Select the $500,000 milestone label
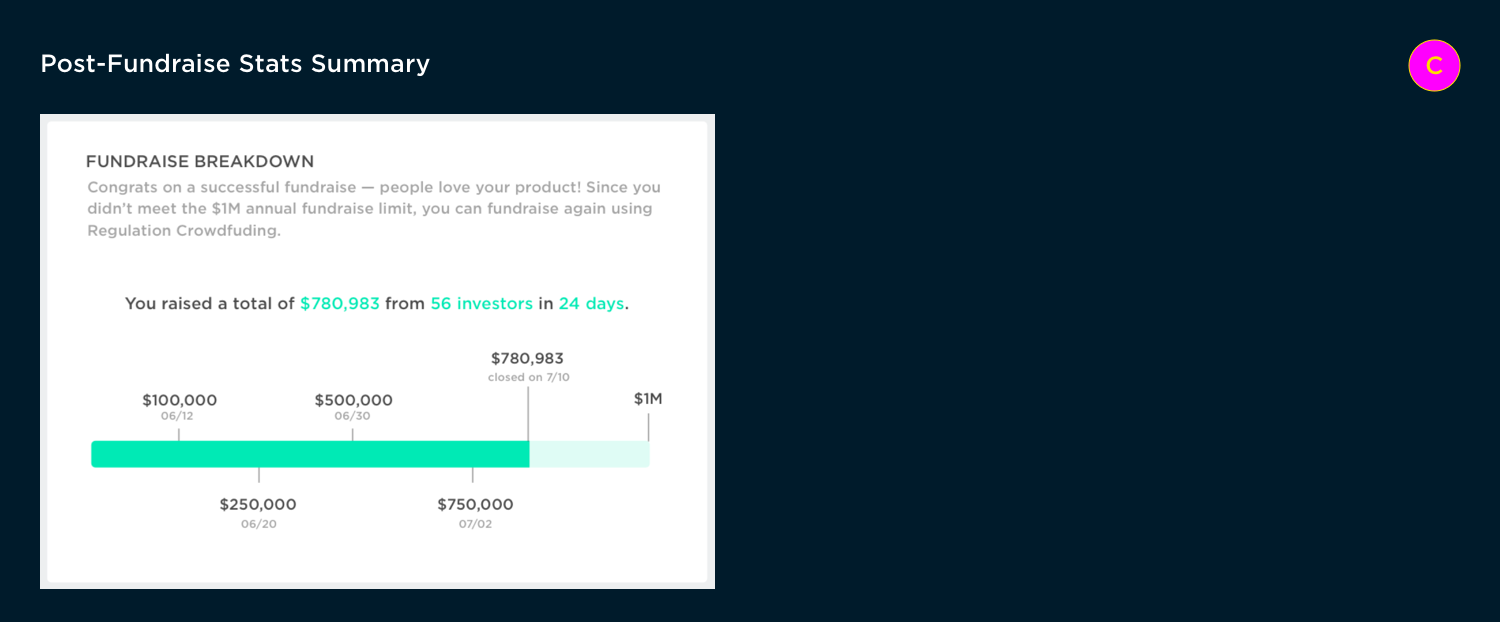1500x622 pixels. [x=354, y=400]
